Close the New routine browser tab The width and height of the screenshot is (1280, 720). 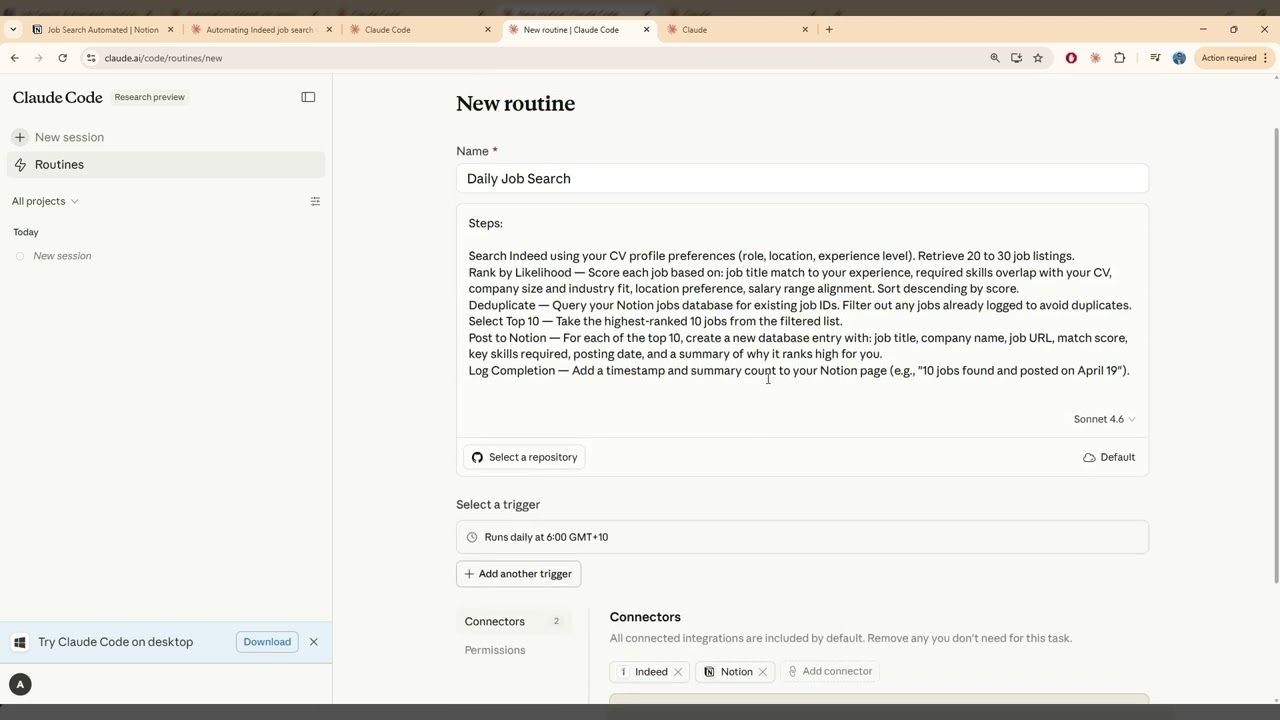click(x=646, y=30)
